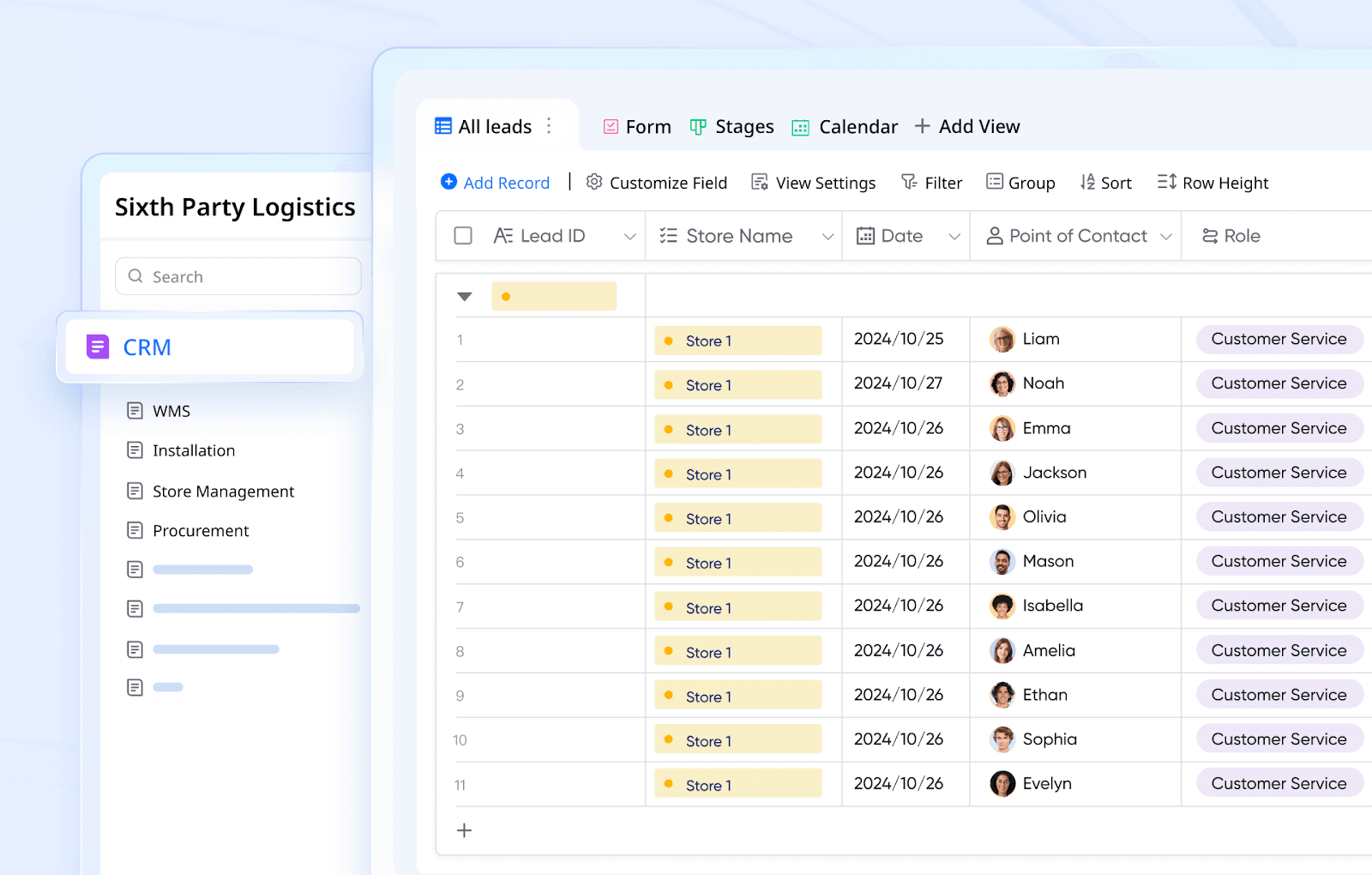Select the Form view icon
The width and height of the screenshot is (1372, 875).
coord(611,126)
